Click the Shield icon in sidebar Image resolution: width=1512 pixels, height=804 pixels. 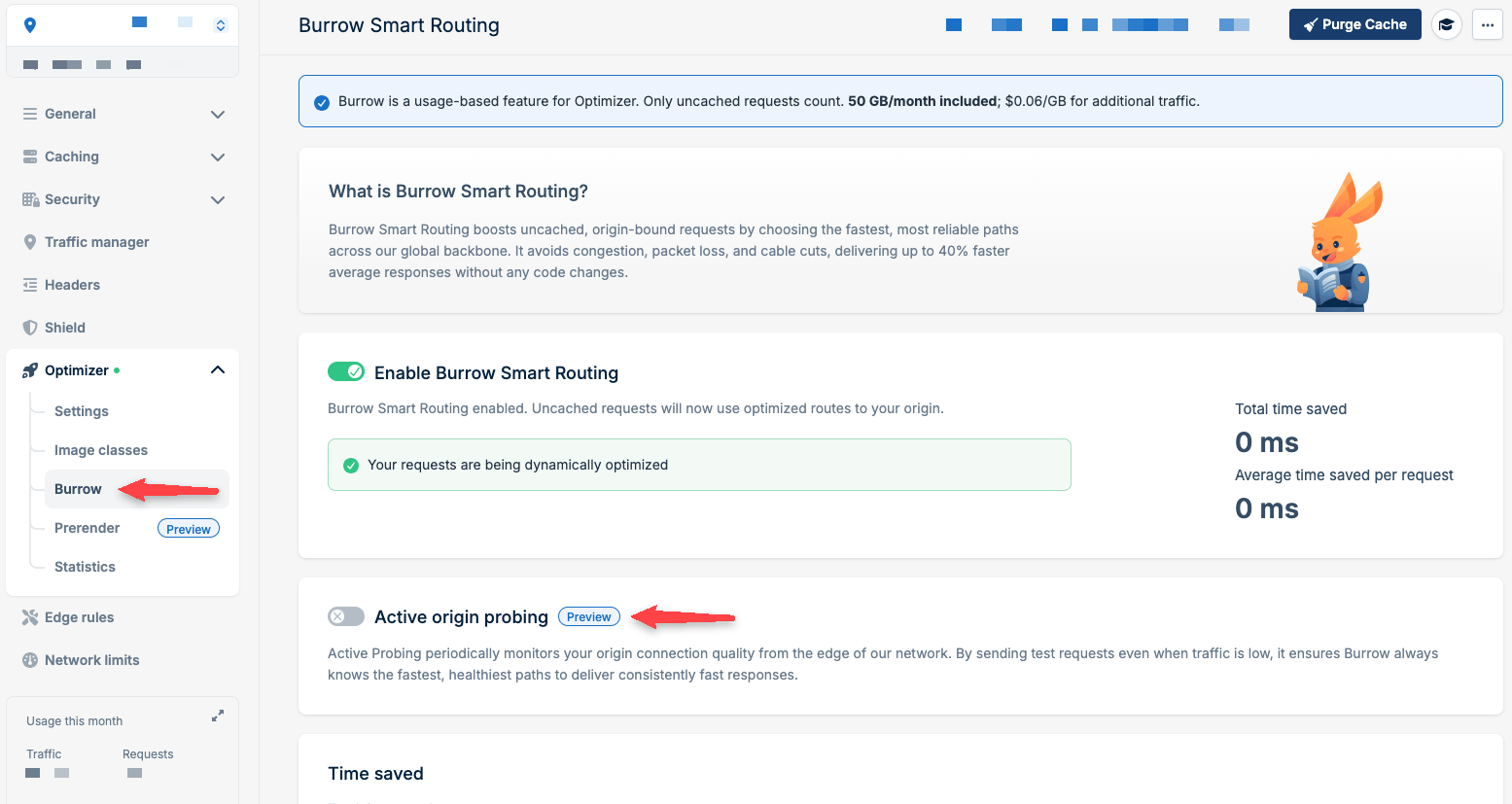pos(30,328)
